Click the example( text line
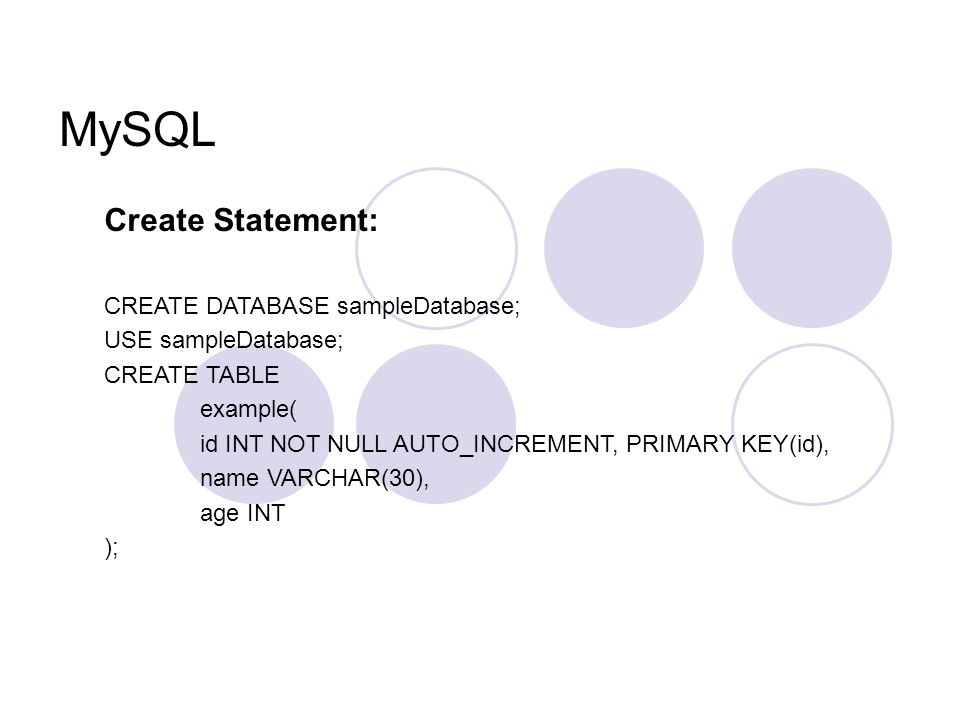 (x=248, y=410)
